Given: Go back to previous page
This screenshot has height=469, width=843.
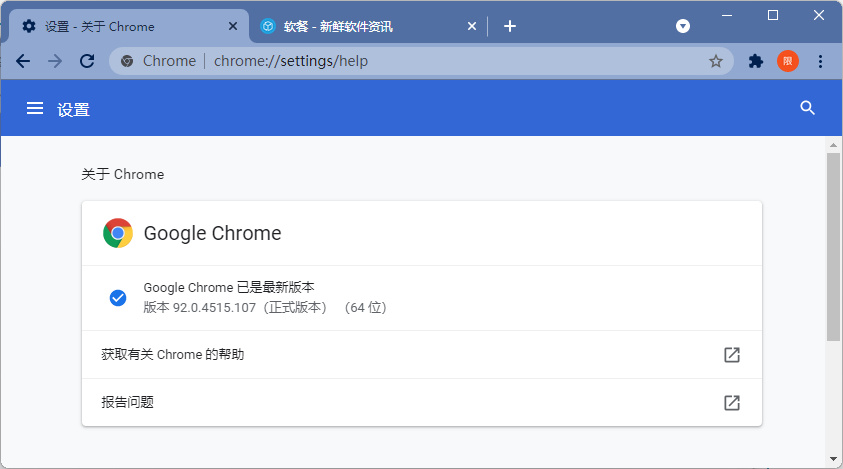Looking at the screenshot, I should coord(23,61).
